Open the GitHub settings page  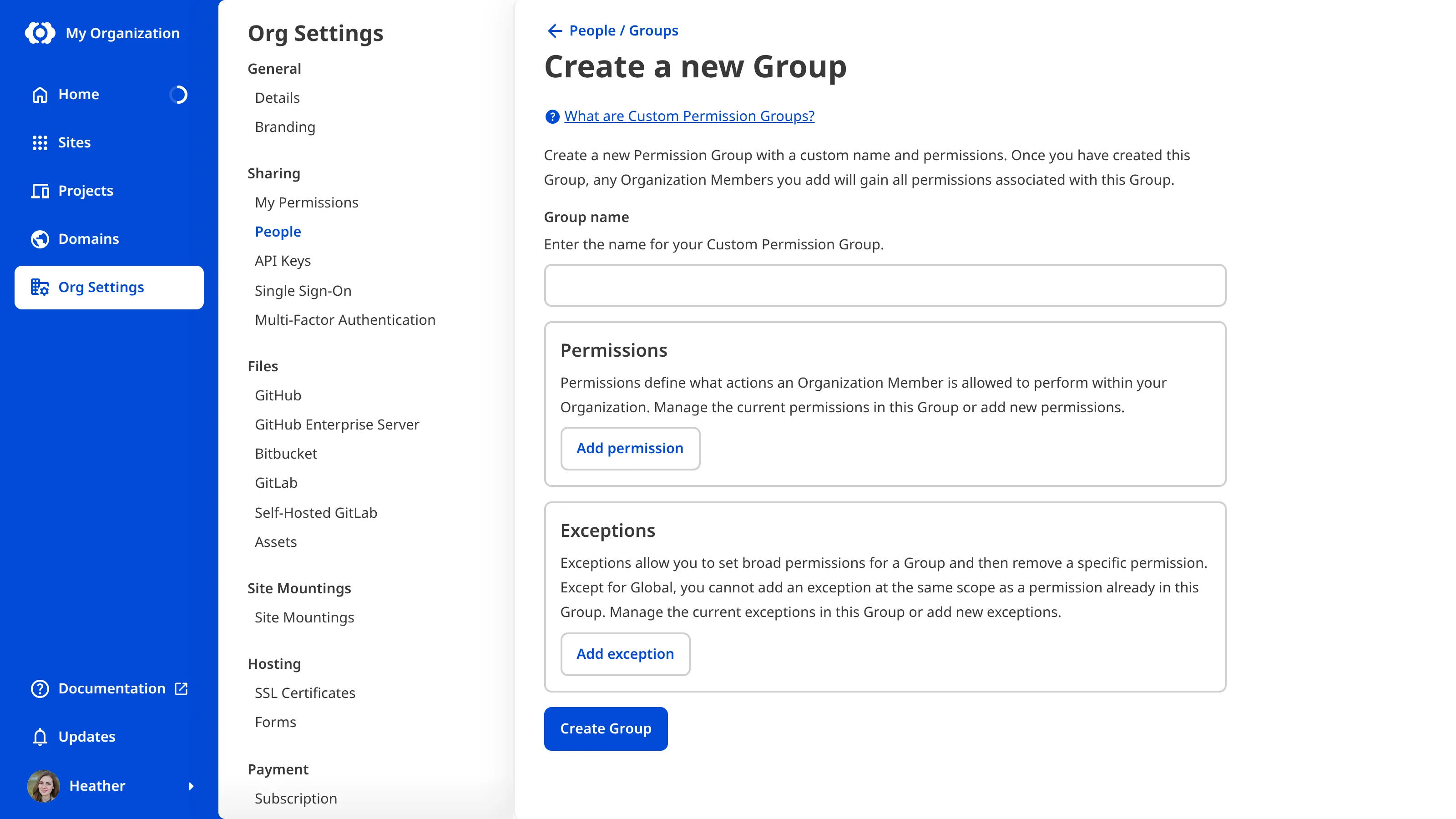278,396
